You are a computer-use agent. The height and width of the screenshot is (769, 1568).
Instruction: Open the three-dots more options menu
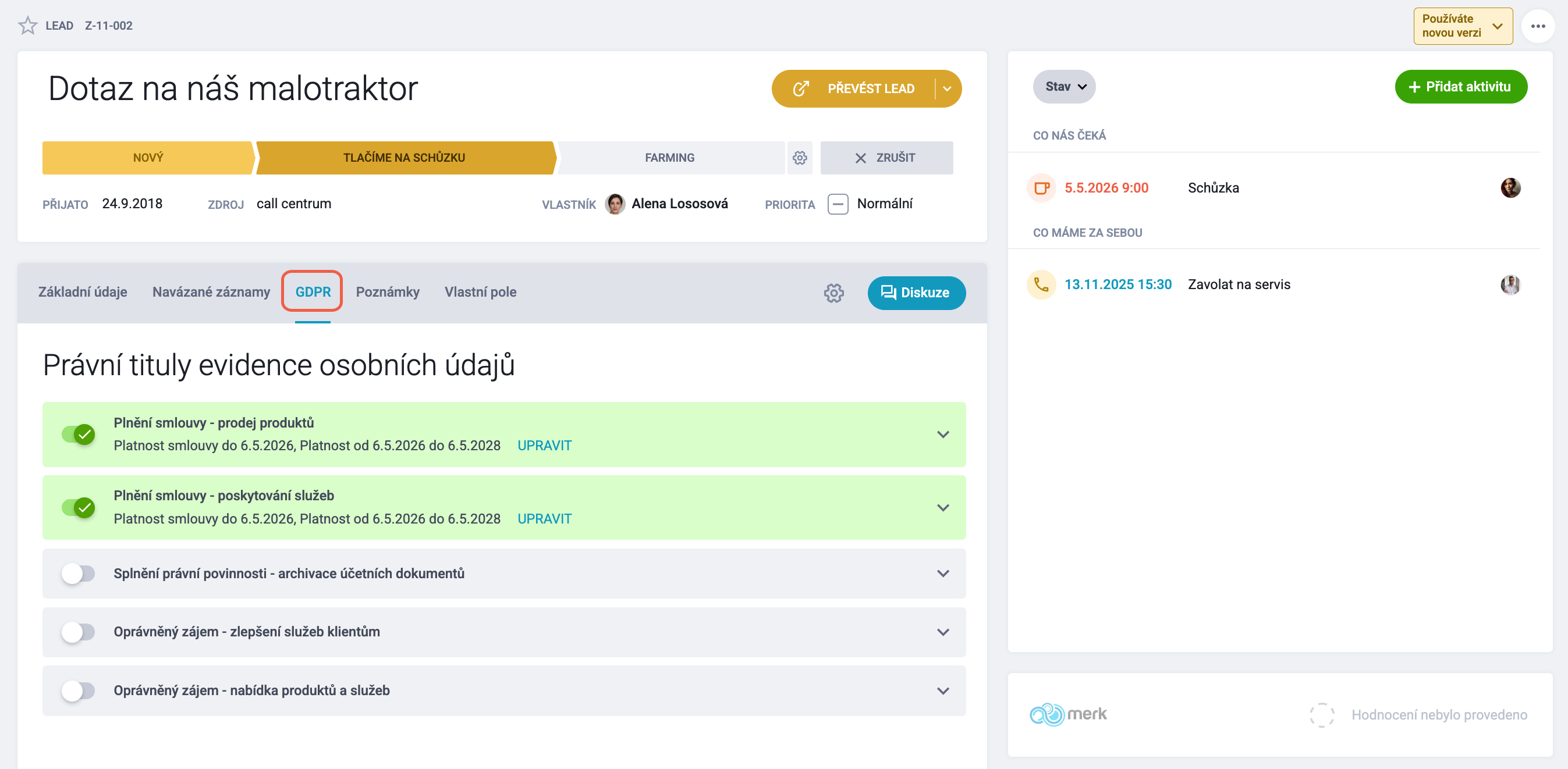click(x=1538, y=26)
